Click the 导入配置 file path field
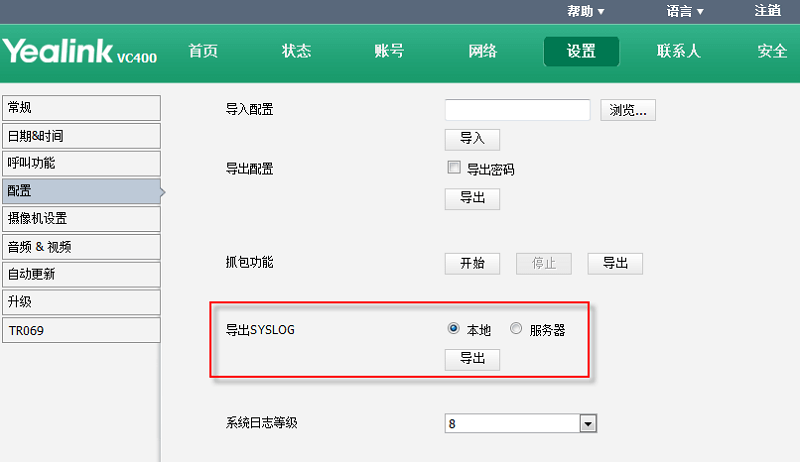 (x=517, y=110)
